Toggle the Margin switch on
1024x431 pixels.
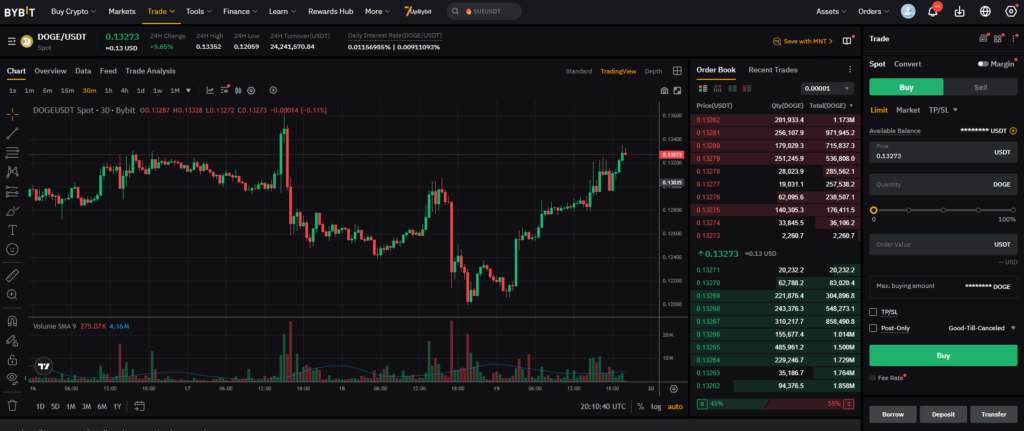click(x=984, y=64)
